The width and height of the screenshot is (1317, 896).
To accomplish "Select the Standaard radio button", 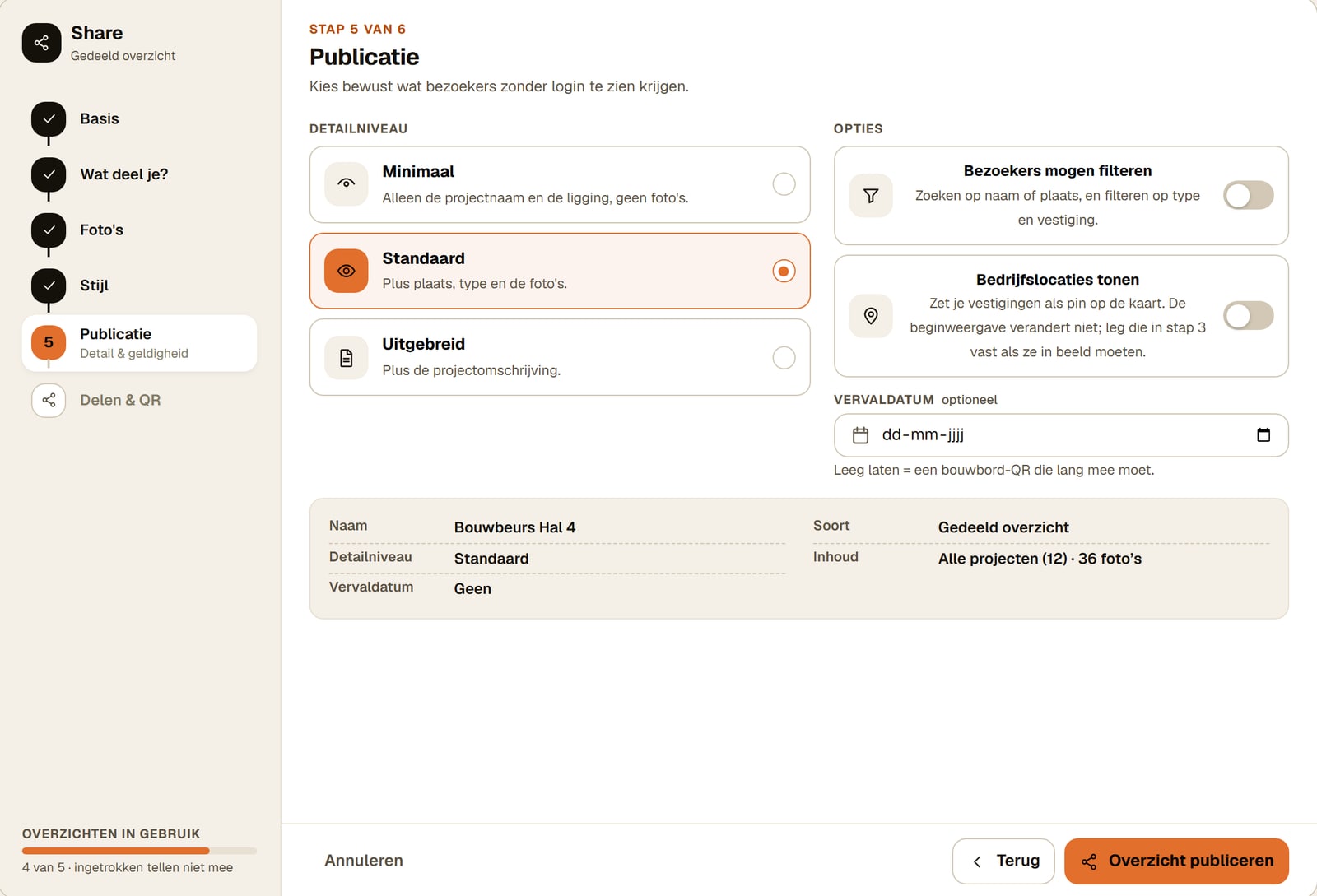I will [784, 271].
